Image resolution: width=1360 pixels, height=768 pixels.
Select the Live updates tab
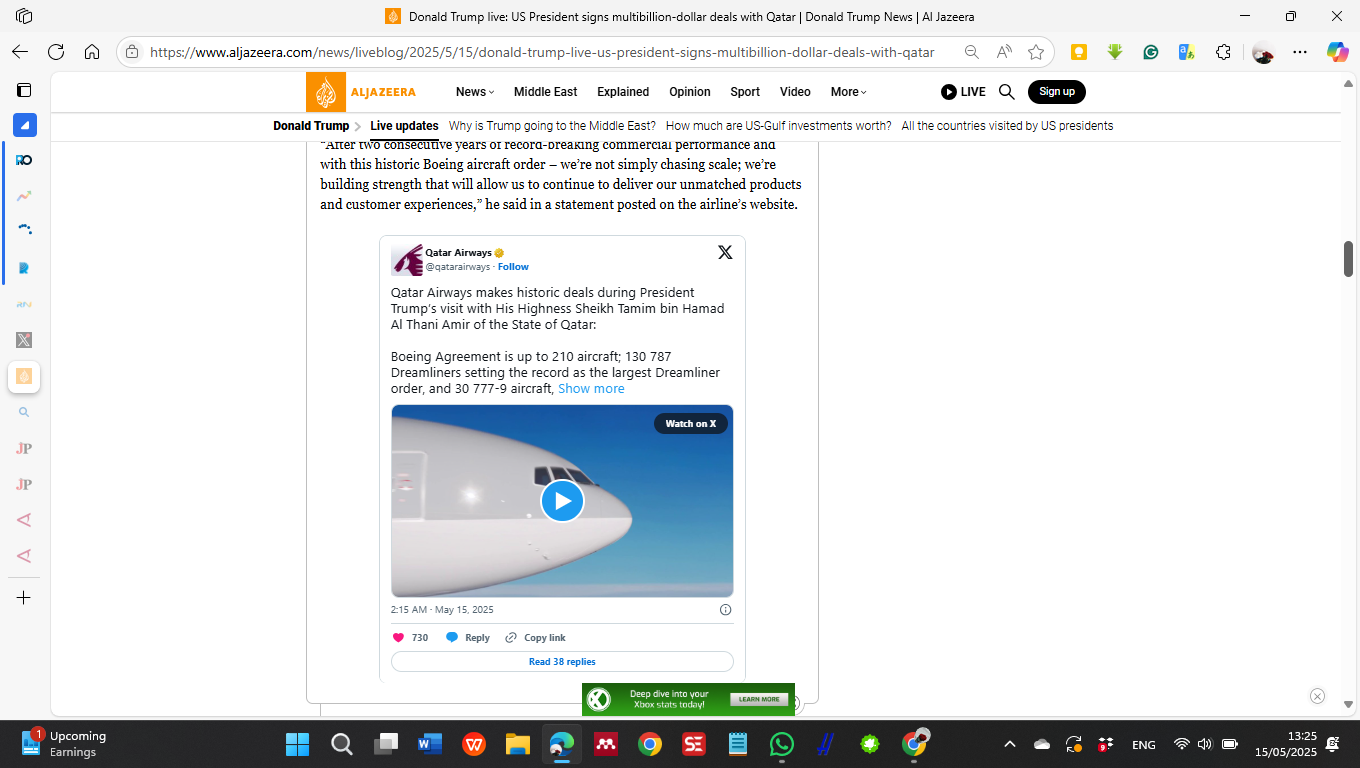[x=404, y=126]
